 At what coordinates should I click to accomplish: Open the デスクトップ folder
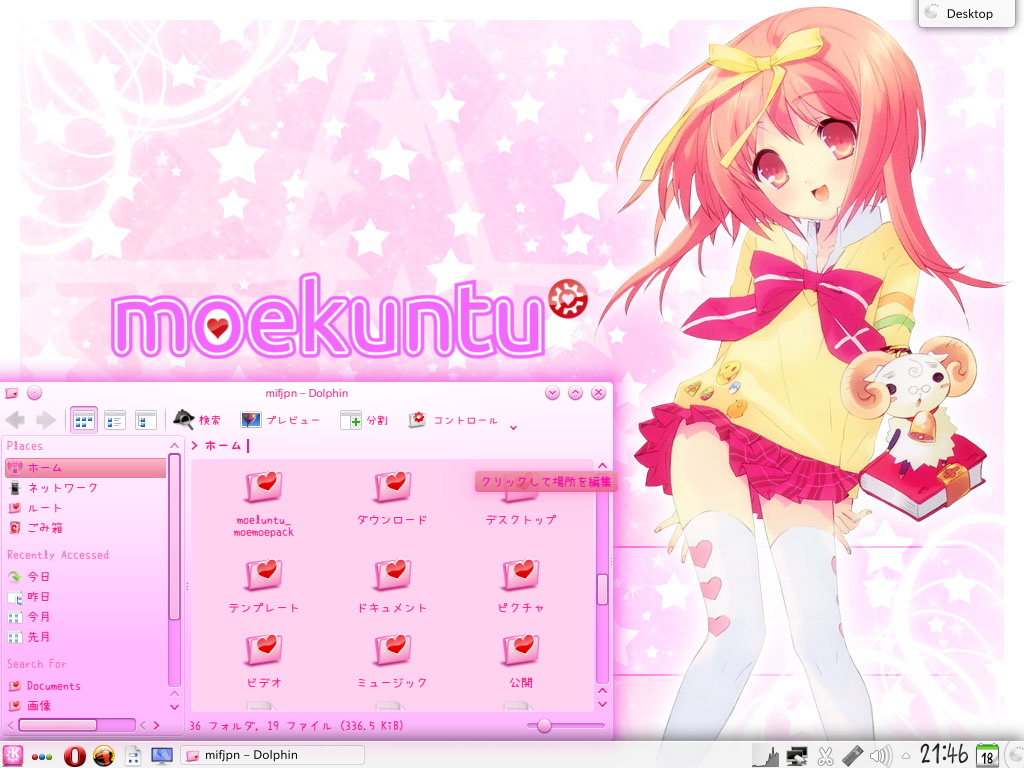[520, 498]
